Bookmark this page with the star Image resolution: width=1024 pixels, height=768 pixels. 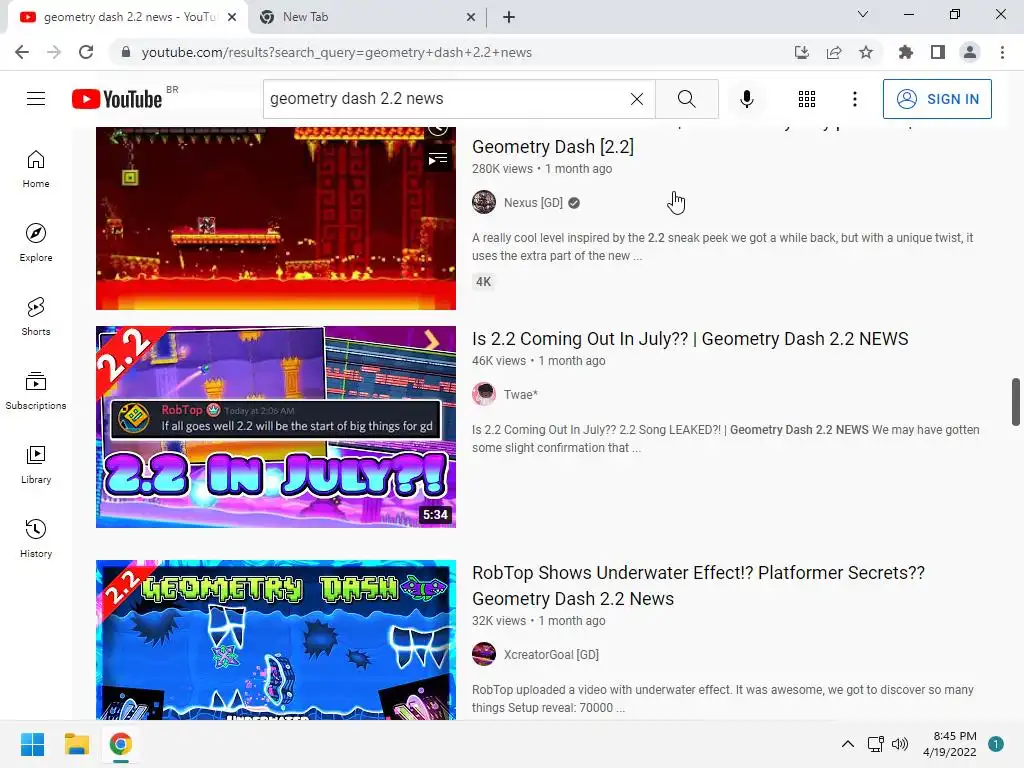(x=866, y=52)
